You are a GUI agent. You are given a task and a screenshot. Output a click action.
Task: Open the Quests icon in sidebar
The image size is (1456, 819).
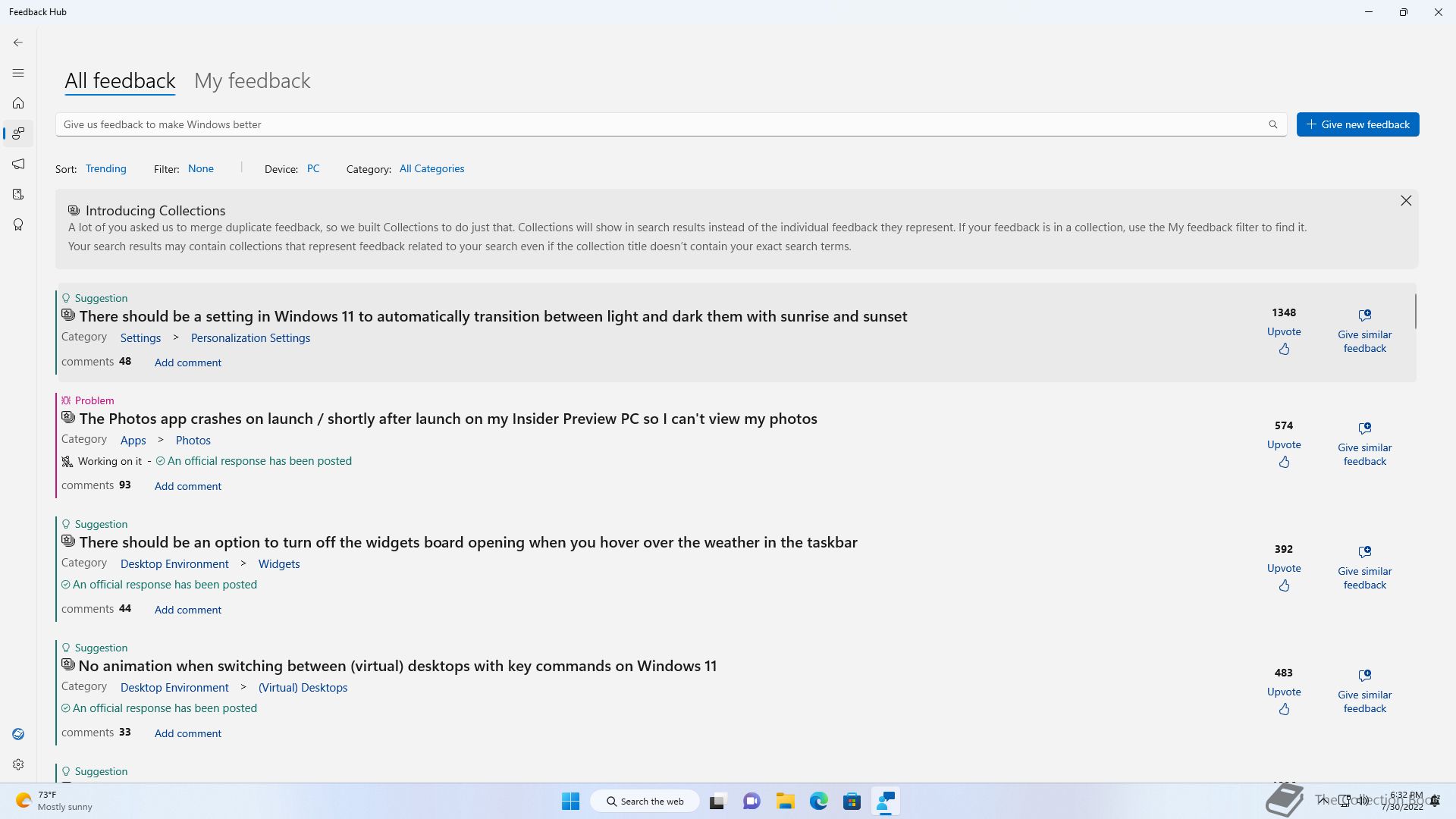[18, 194]
